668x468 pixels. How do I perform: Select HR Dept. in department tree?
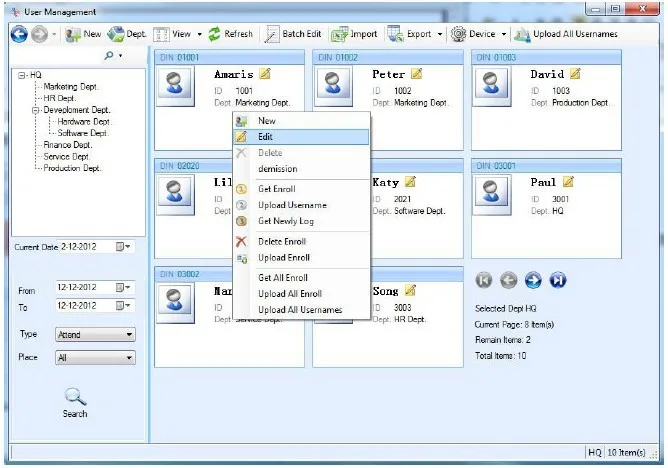[x=60, y=98]
